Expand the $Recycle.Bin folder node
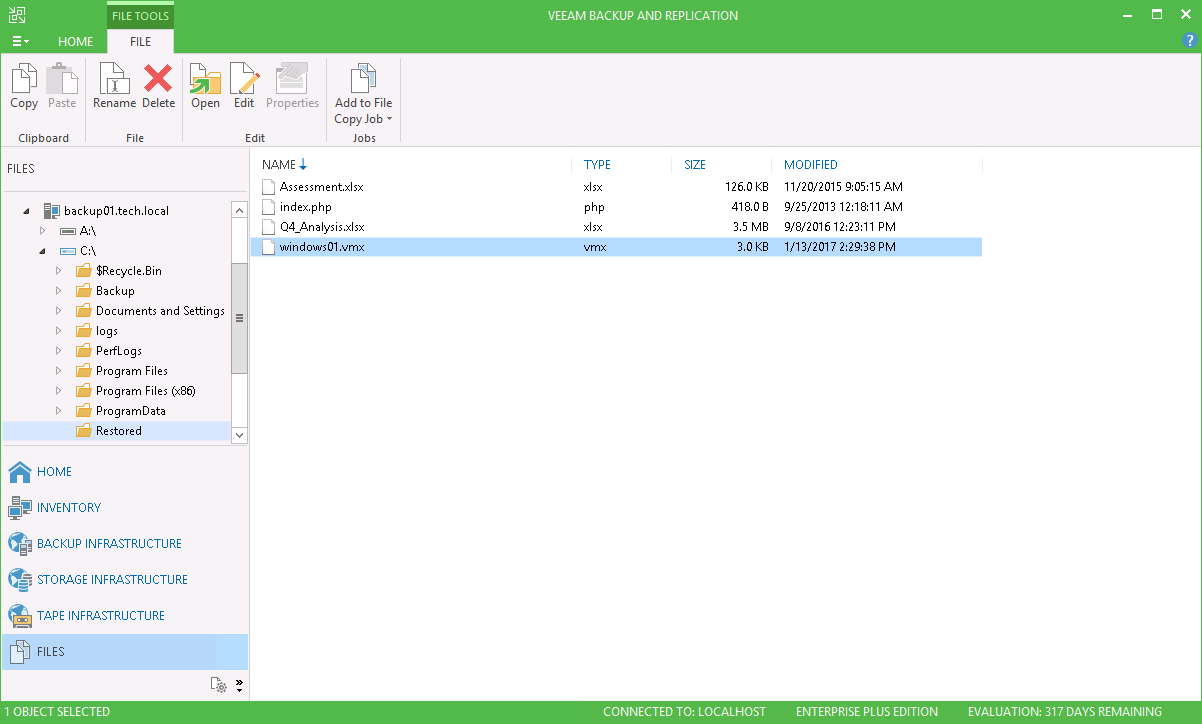1202x724 pixels. pyautogui.click(x=59, y=271)
